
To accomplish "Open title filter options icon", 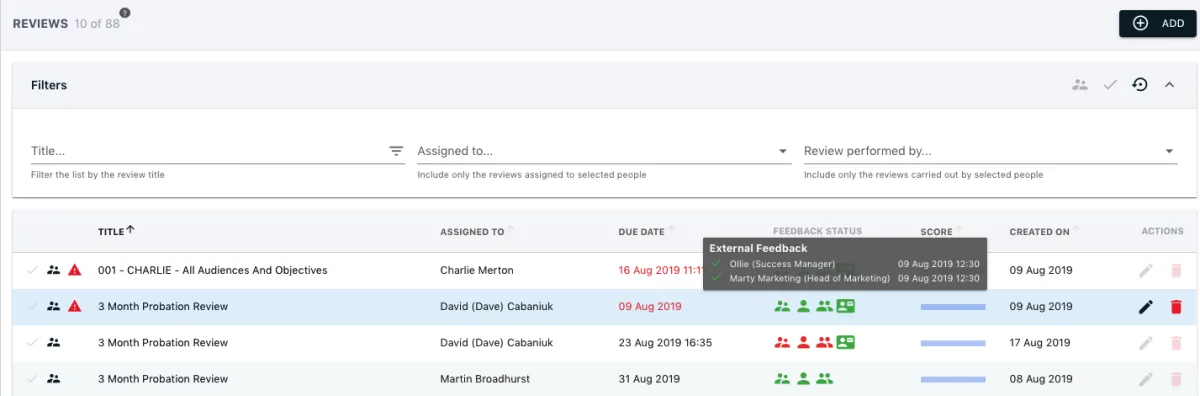I will tap(396, 151).
